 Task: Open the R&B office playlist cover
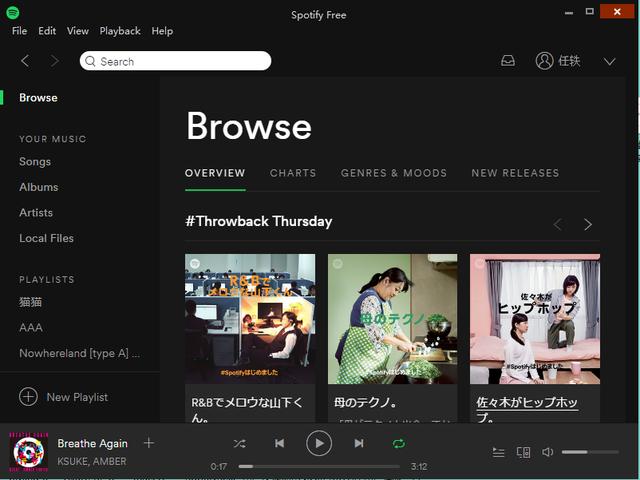(x=250, y=319)
